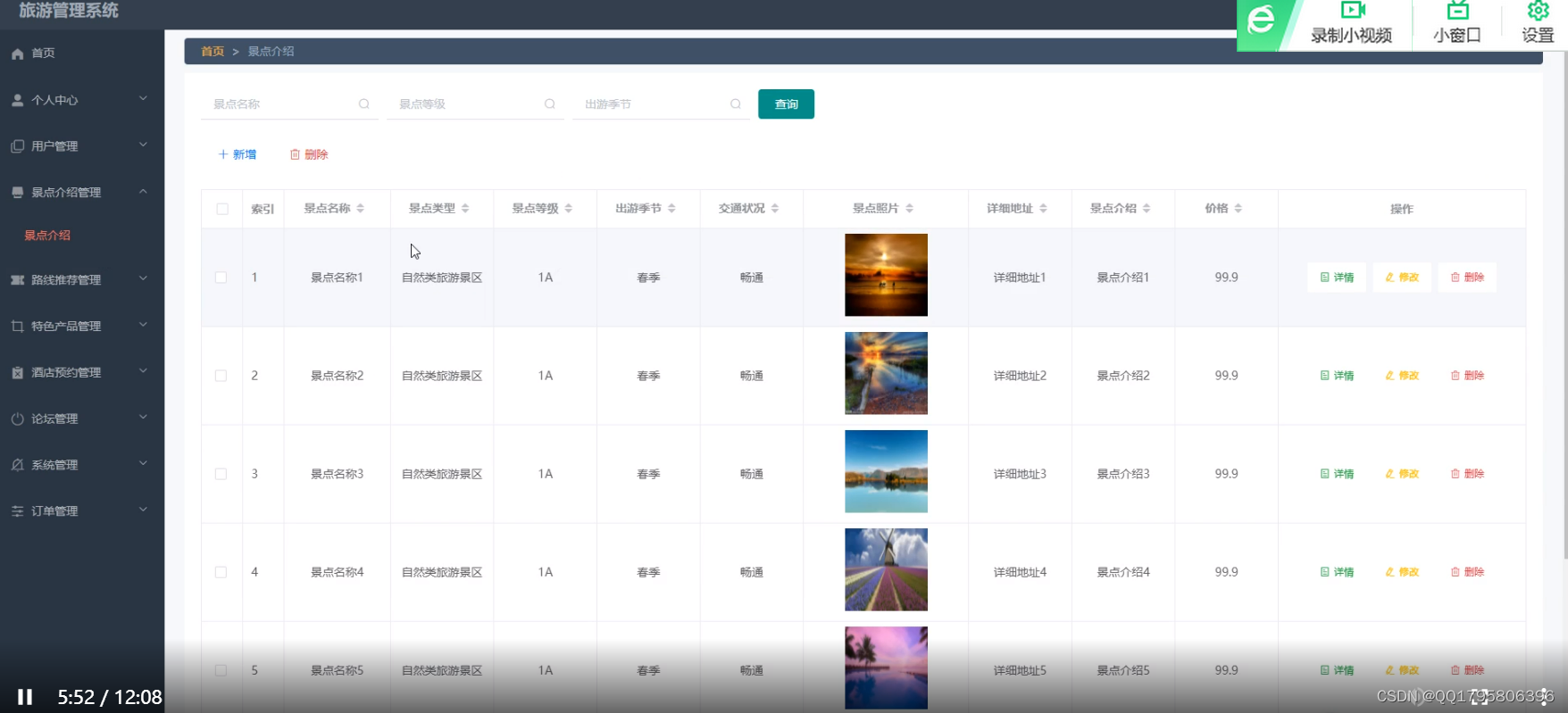
Task: Expand the 订单管理 menu chevron
Action: [x=143, y=510]
